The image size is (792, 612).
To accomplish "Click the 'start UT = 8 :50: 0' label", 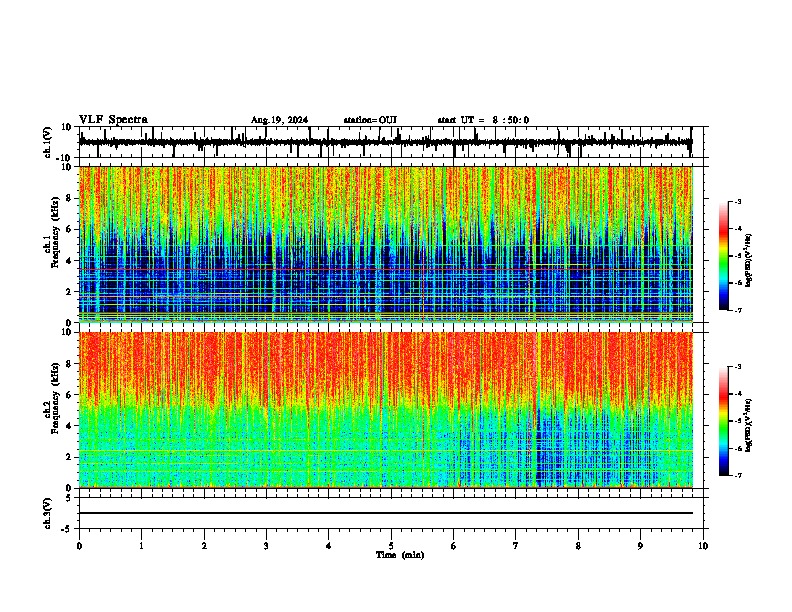I will (483, 120).
